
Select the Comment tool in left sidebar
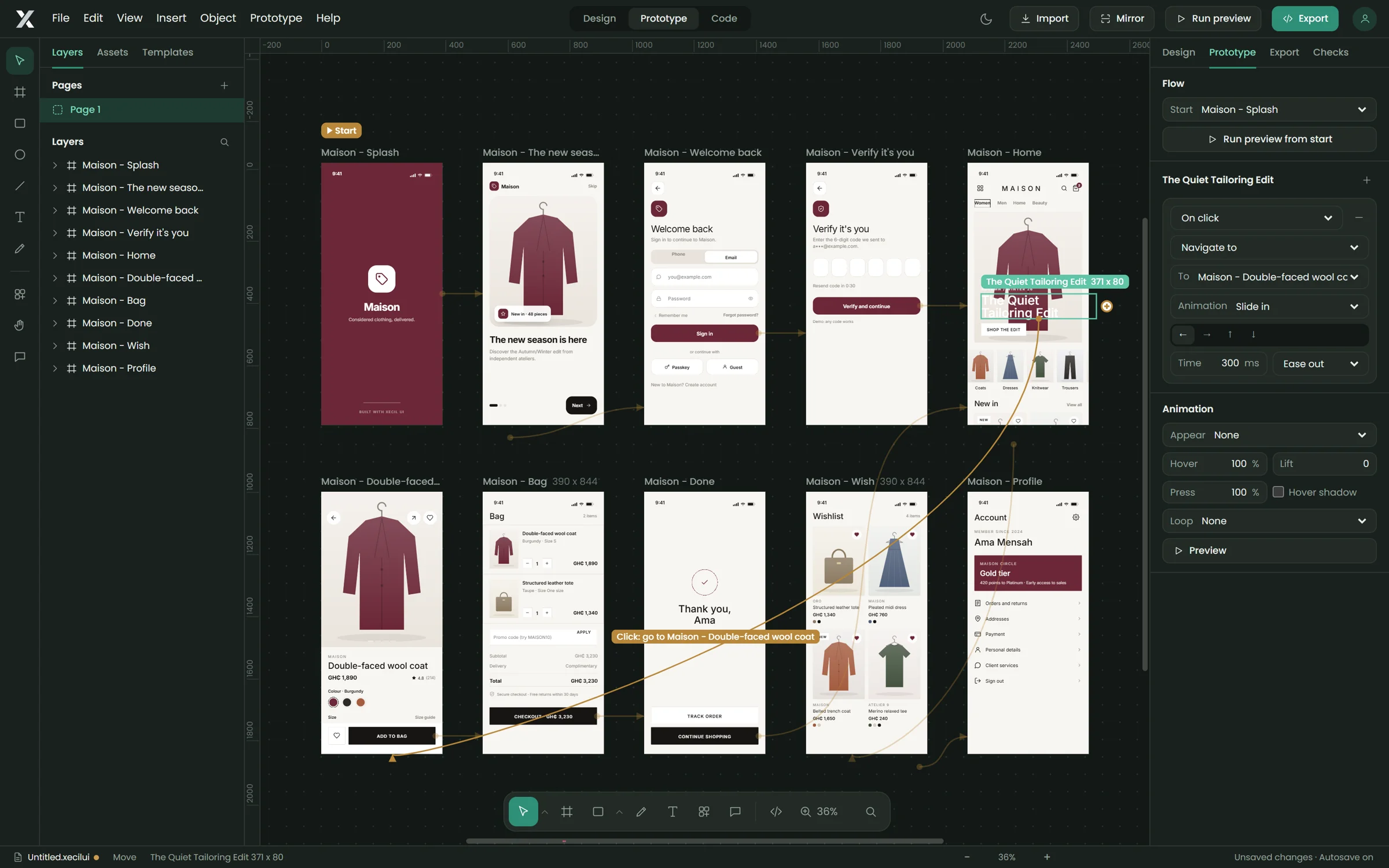click(x=20, y=356)
